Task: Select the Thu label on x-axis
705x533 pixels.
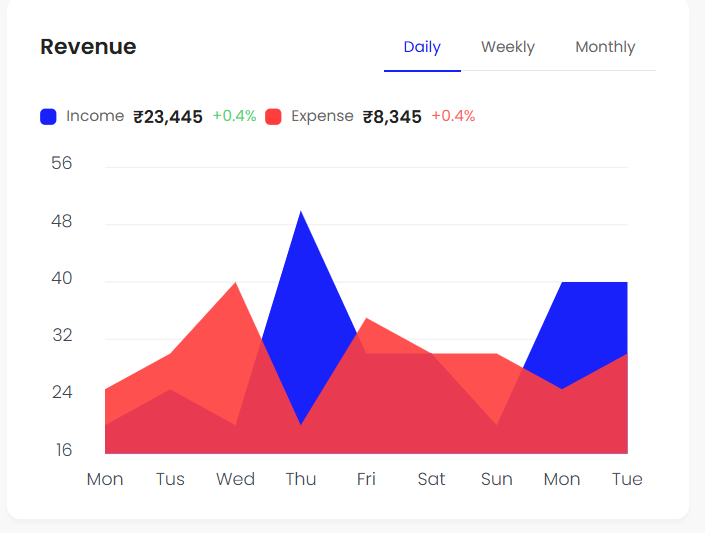Action: (x=300, y=479)
